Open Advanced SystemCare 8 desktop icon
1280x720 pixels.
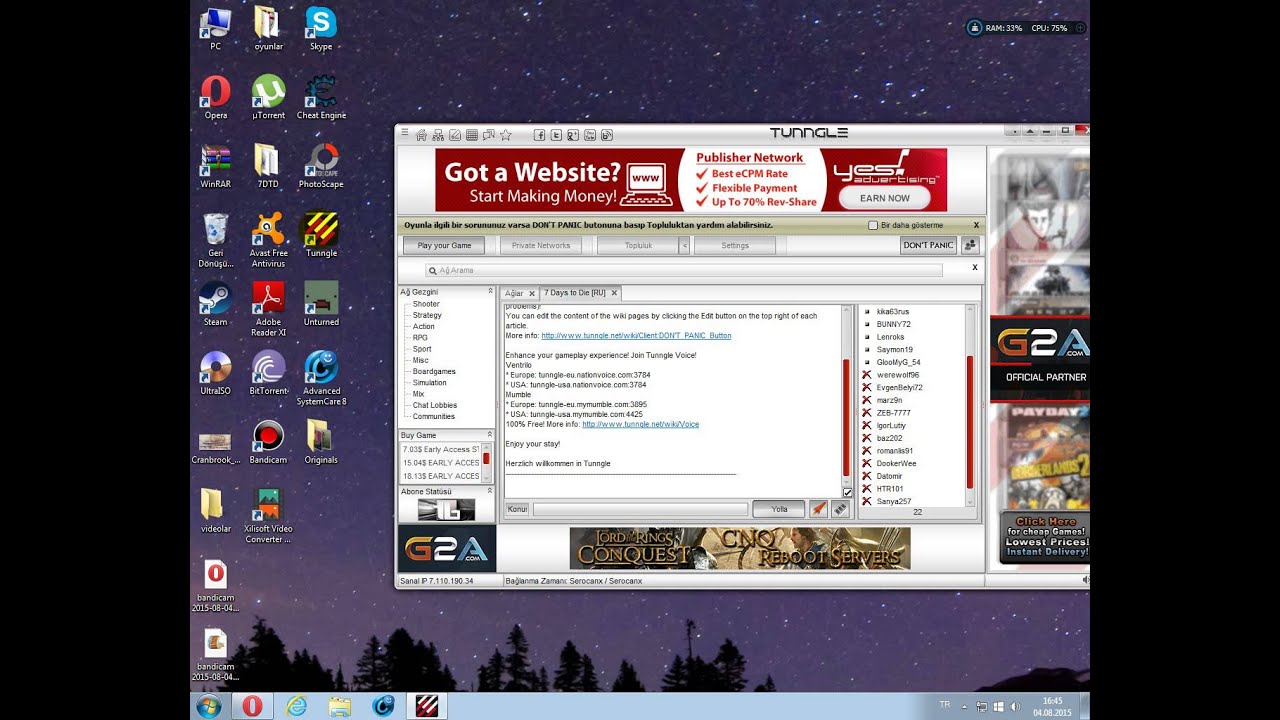(321, 378)
